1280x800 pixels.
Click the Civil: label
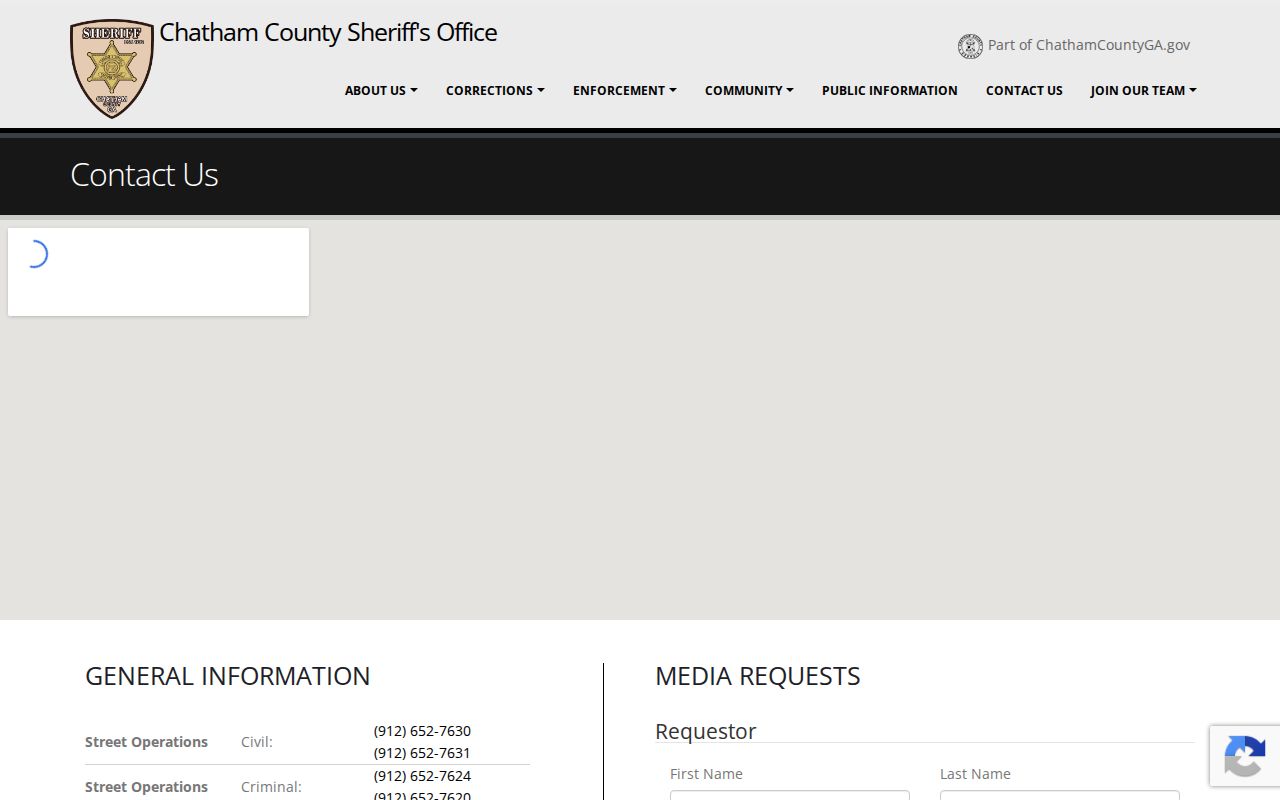click(257, 742)
